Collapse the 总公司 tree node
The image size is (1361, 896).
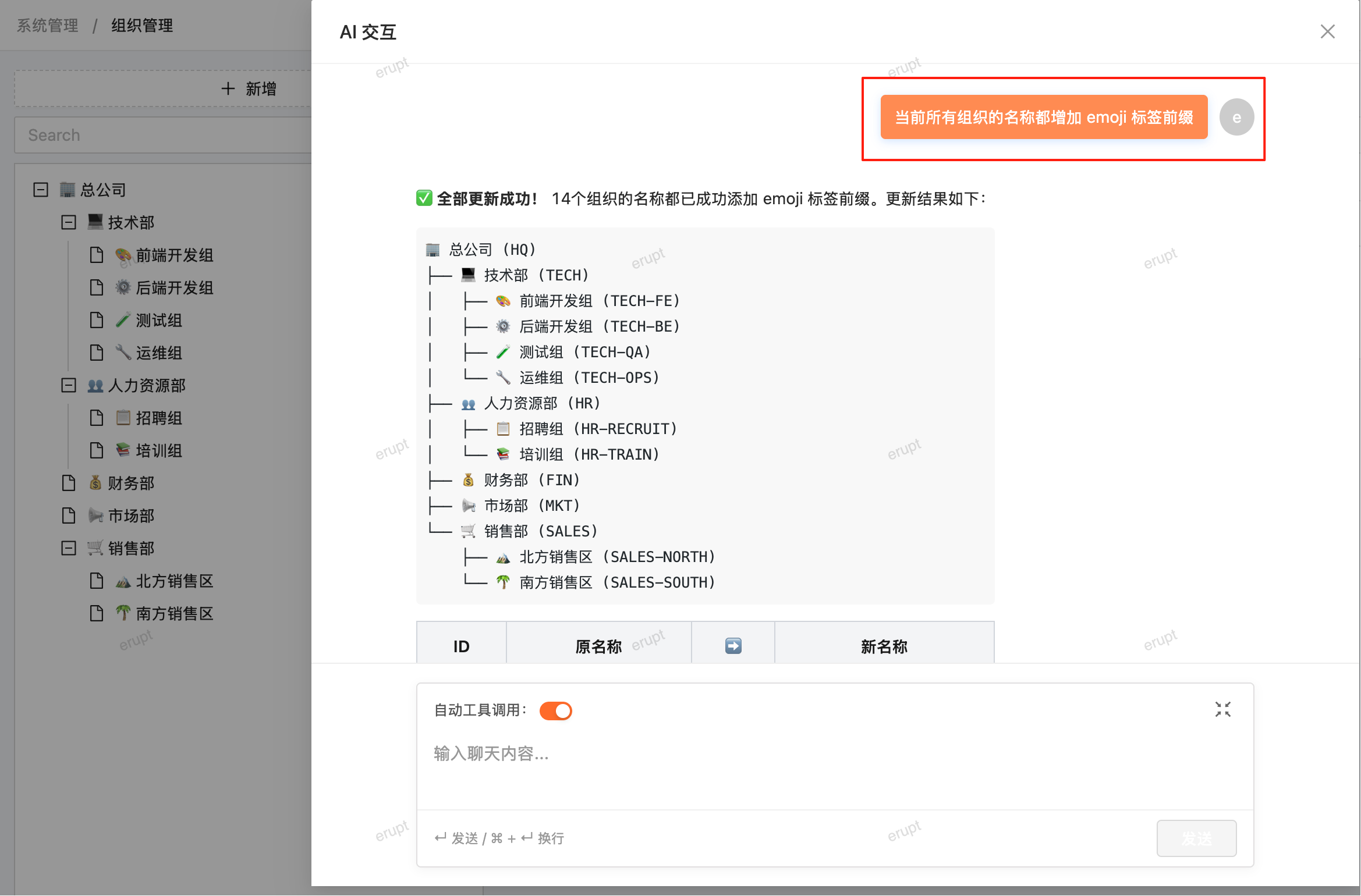tap(41, 190)
